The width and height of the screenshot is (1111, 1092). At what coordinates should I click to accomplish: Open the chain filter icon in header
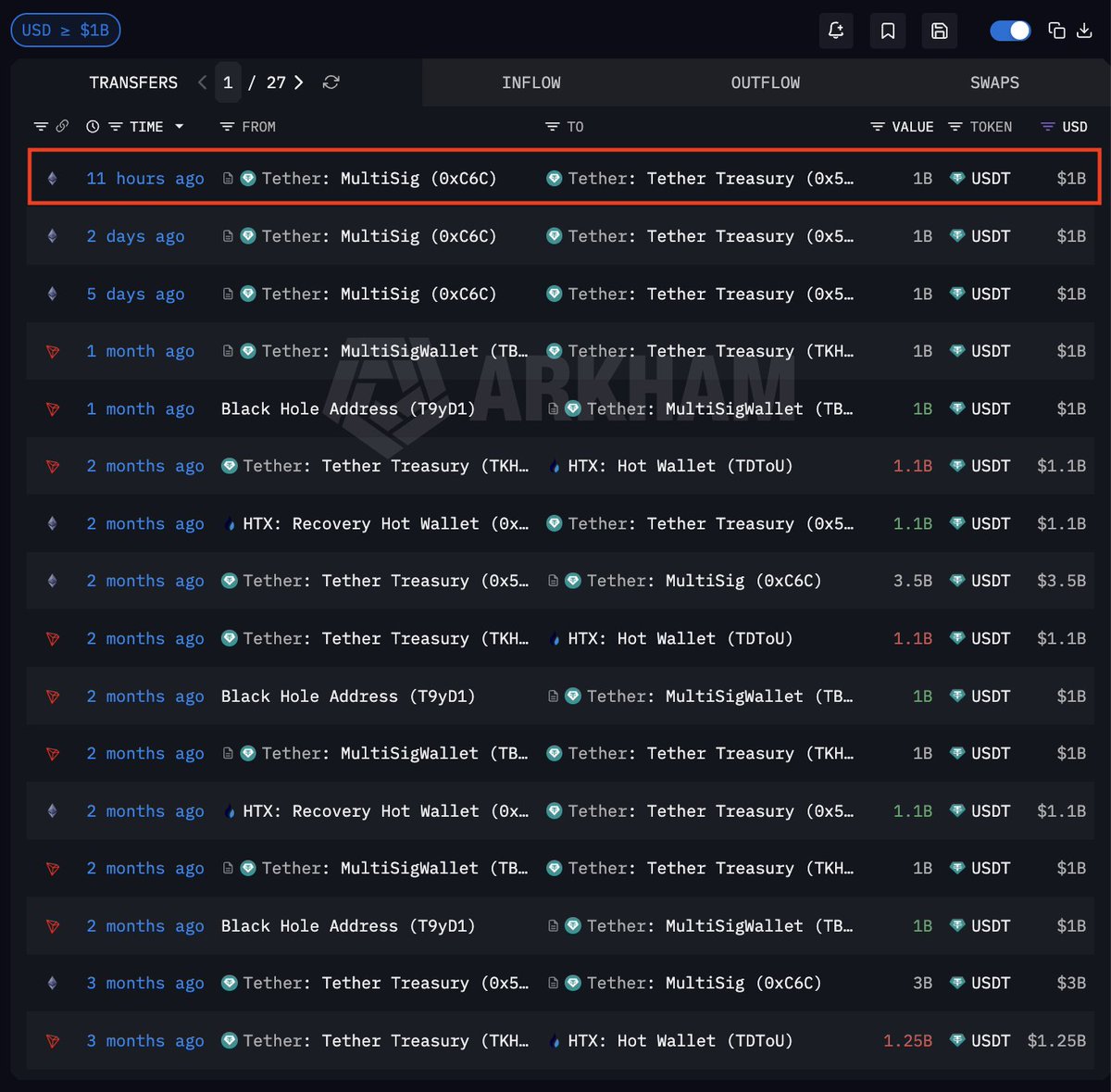pyautogui.click(x=41, y=126)
